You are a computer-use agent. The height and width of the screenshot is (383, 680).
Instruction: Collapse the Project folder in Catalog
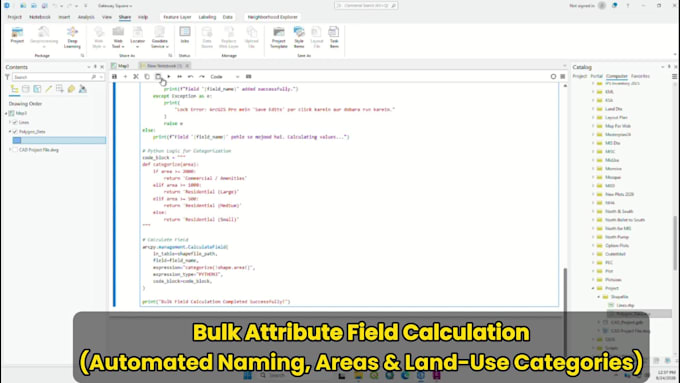coord(593,288)
